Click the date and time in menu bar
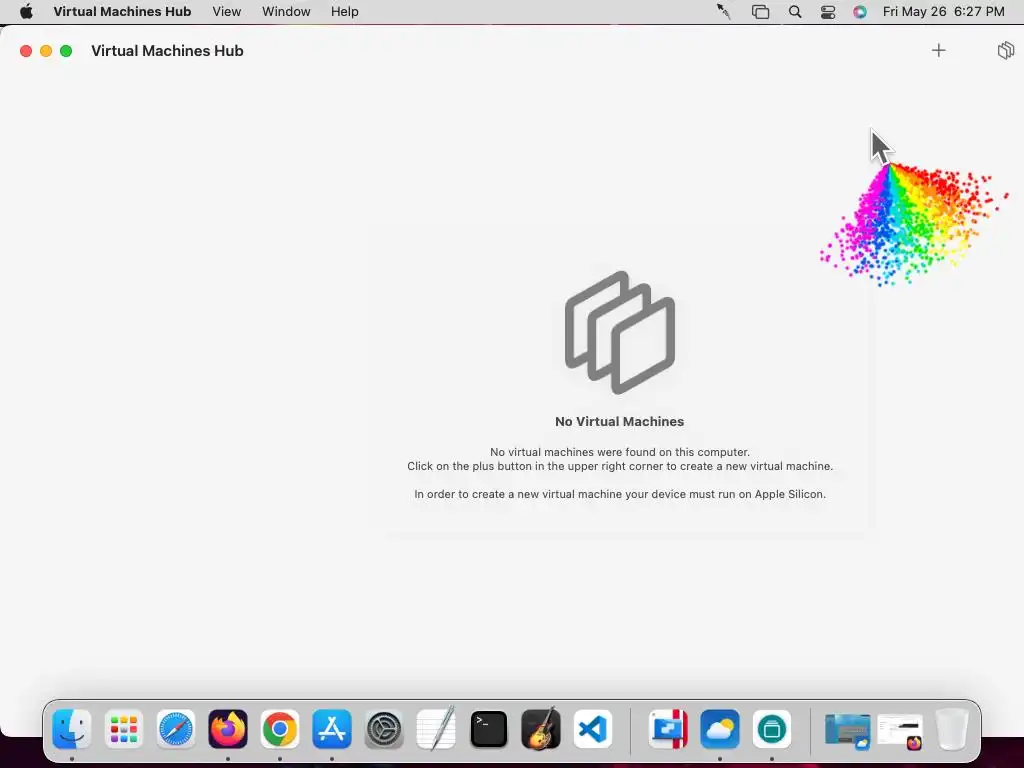The height and width of the screenshot is (768, 1024). [x=944, y=12]
